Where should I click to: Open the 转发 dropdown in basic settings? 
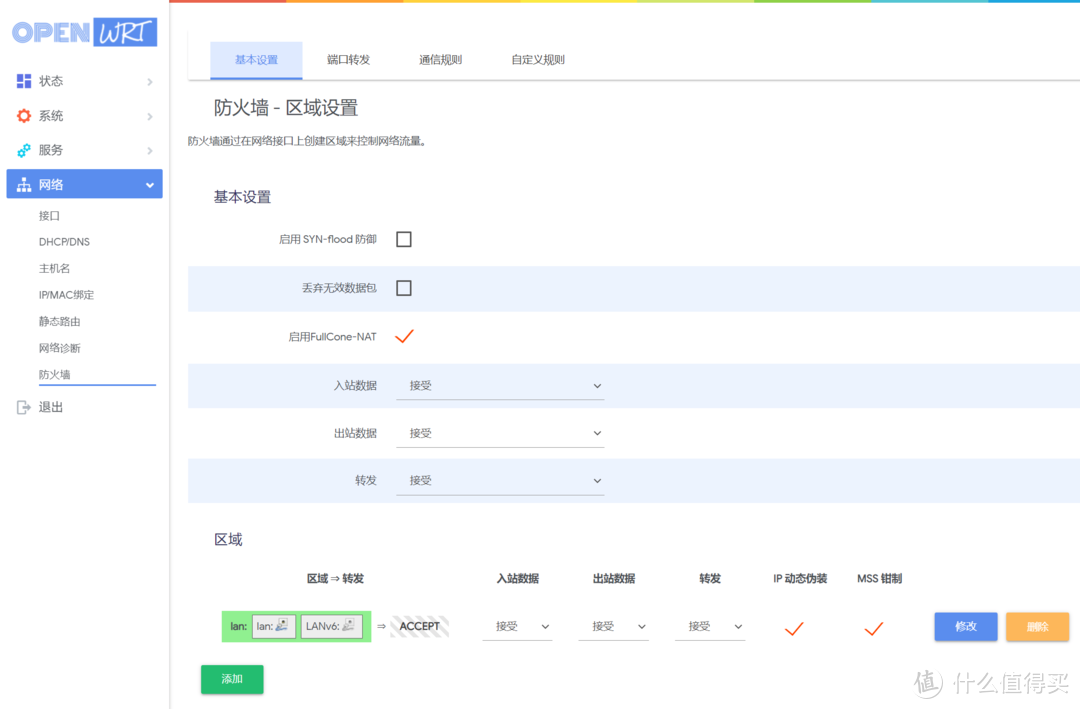pos(500,480)
